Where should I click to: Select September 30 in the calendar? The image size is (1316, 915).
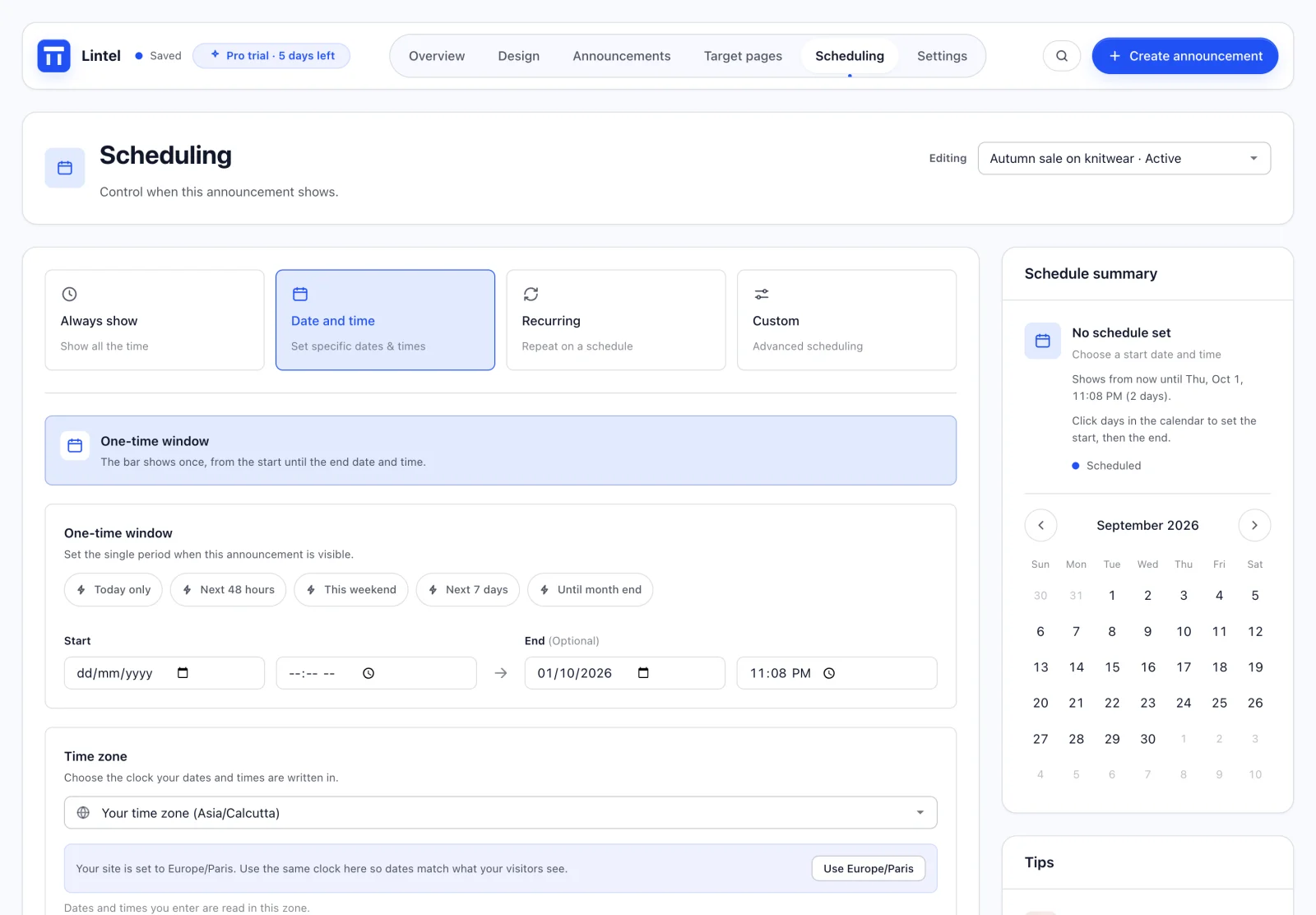(x=1147, y=739)
